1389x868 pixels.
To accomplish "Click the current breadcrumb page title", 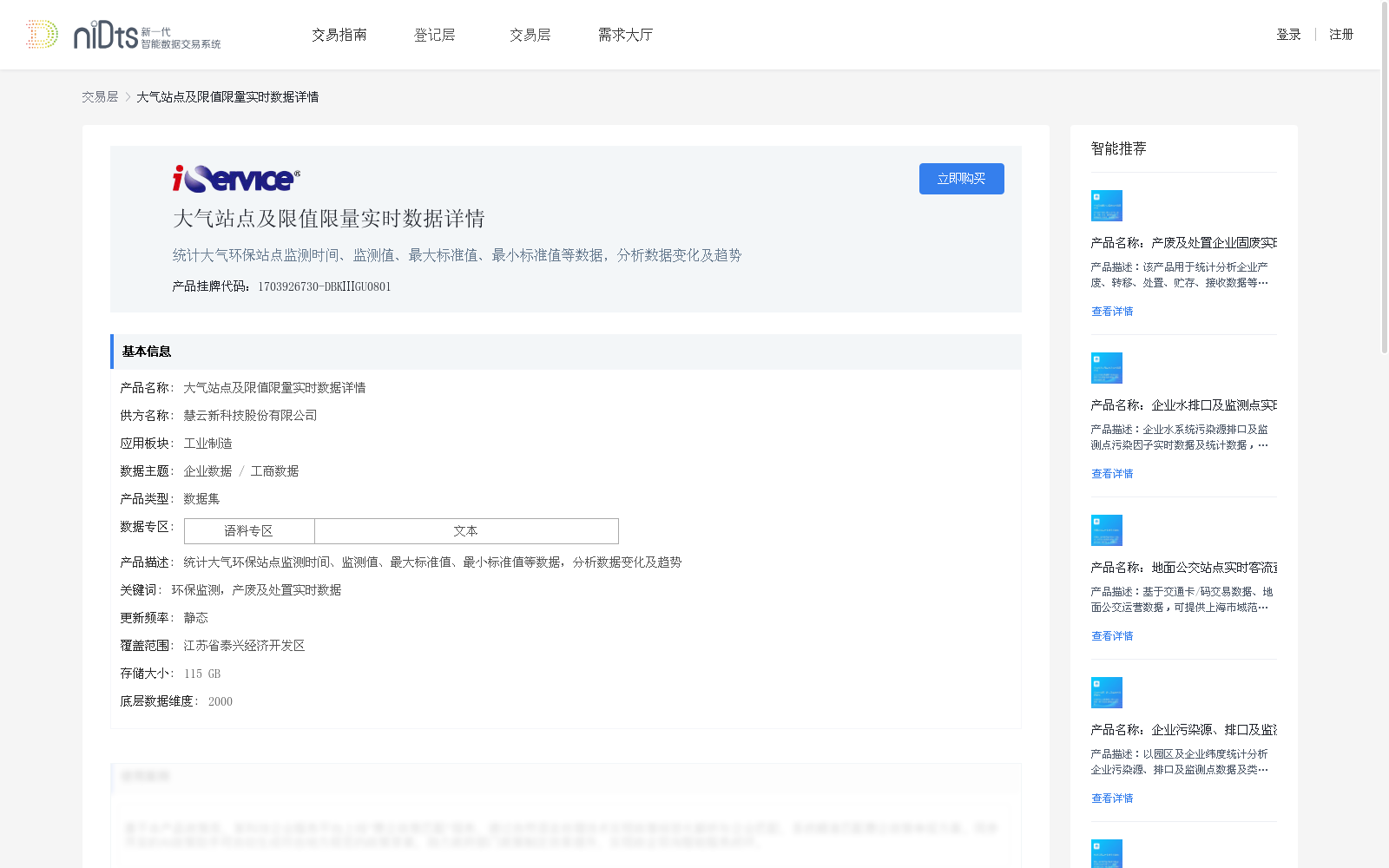I will pos(227,97).
